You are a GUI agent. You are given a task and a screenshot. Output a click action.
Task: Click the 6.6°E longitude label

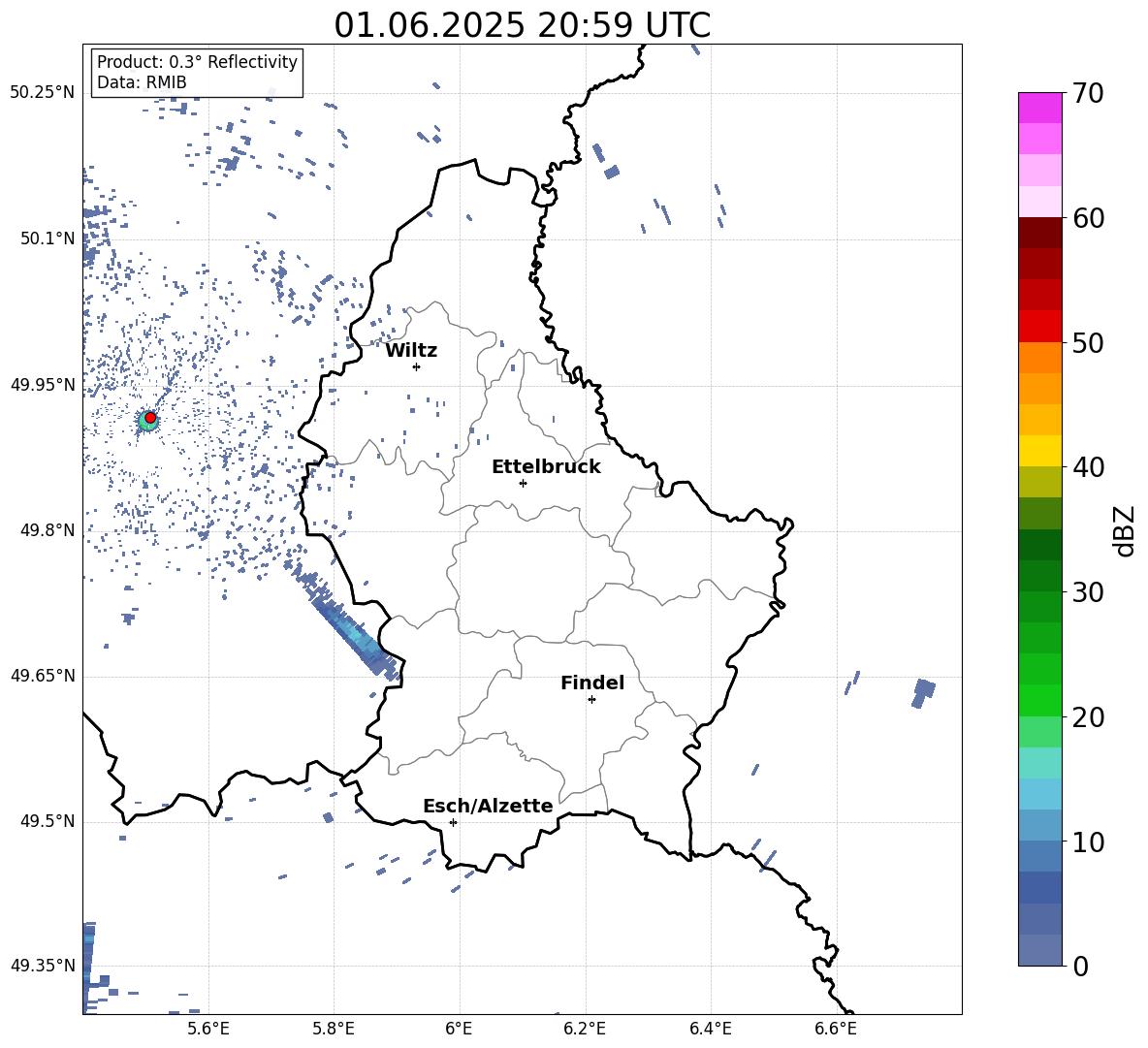click(x=836, y=1029)
